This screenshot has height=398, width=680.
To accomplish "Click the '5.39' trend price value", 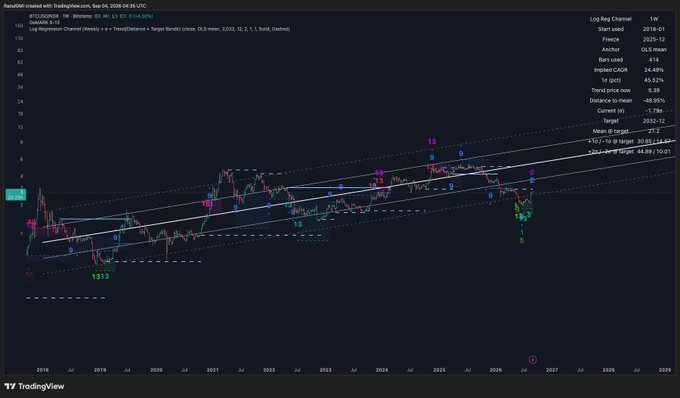I will (654, 91).
